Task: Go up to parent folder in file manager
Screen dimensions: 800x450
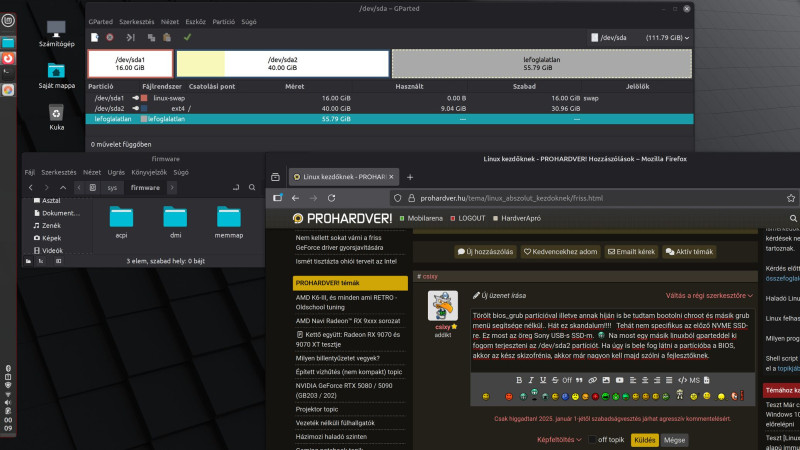Action: tap(63, 188)
